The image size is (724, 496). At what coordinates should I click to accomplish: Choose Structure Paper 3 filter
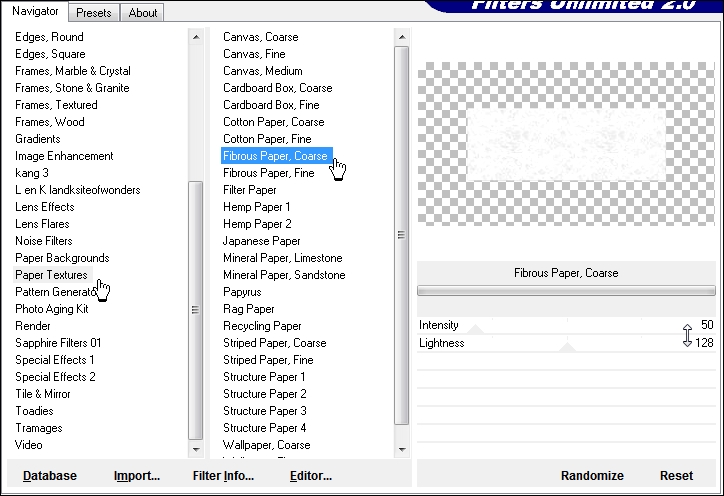[265, 411]
